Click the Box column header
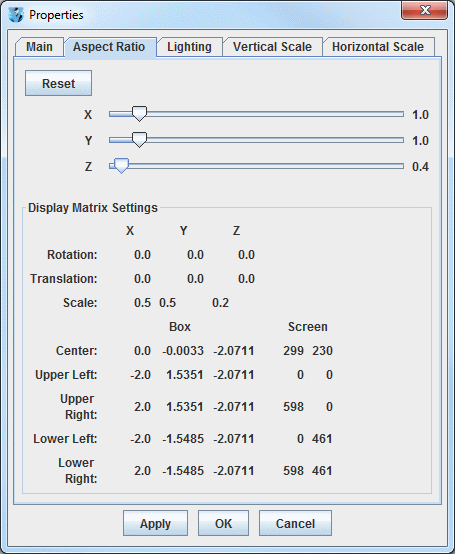455x554 pixels. coord(180,327)
